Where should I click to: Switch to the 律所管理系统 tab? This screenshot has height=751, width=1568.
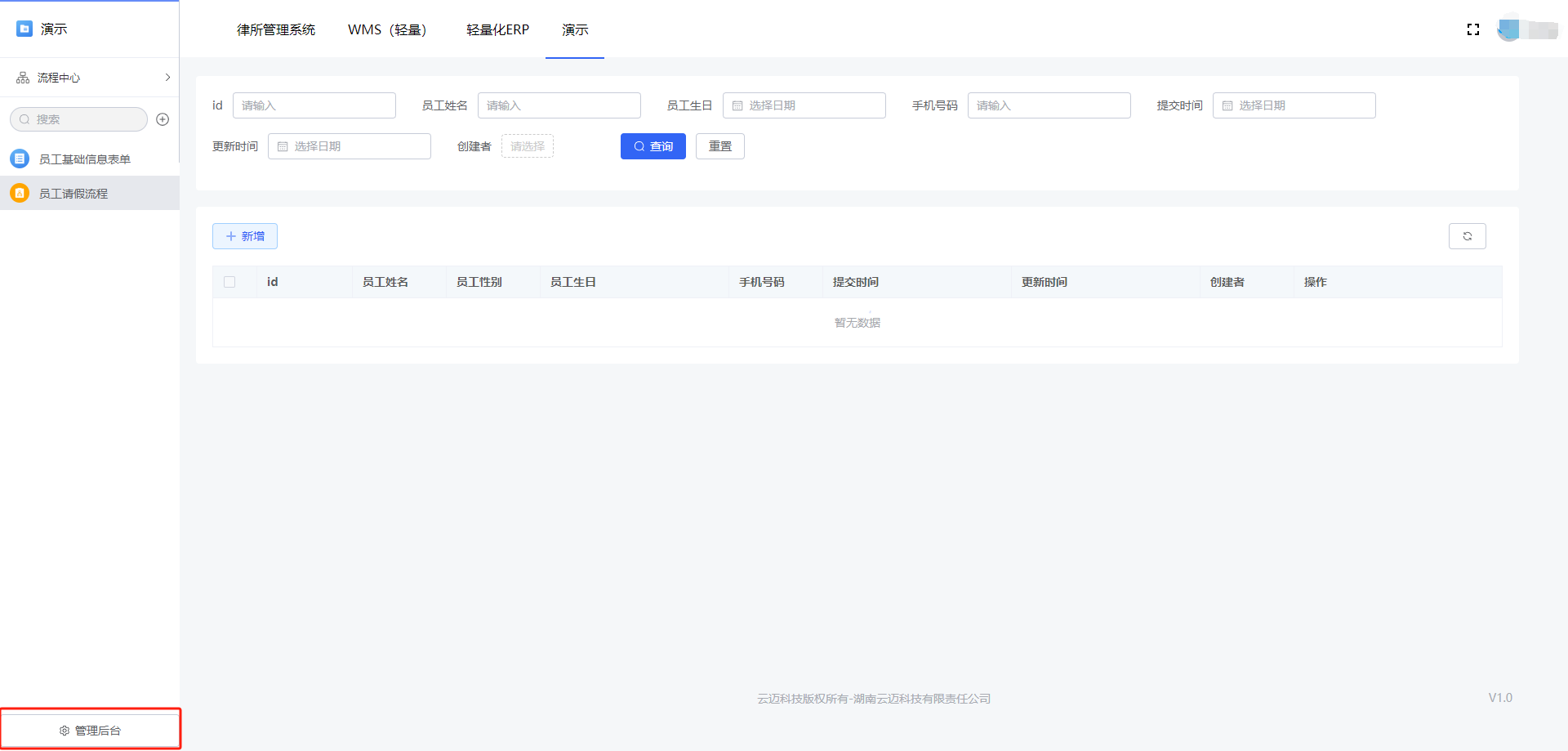(x=275, y=29)
